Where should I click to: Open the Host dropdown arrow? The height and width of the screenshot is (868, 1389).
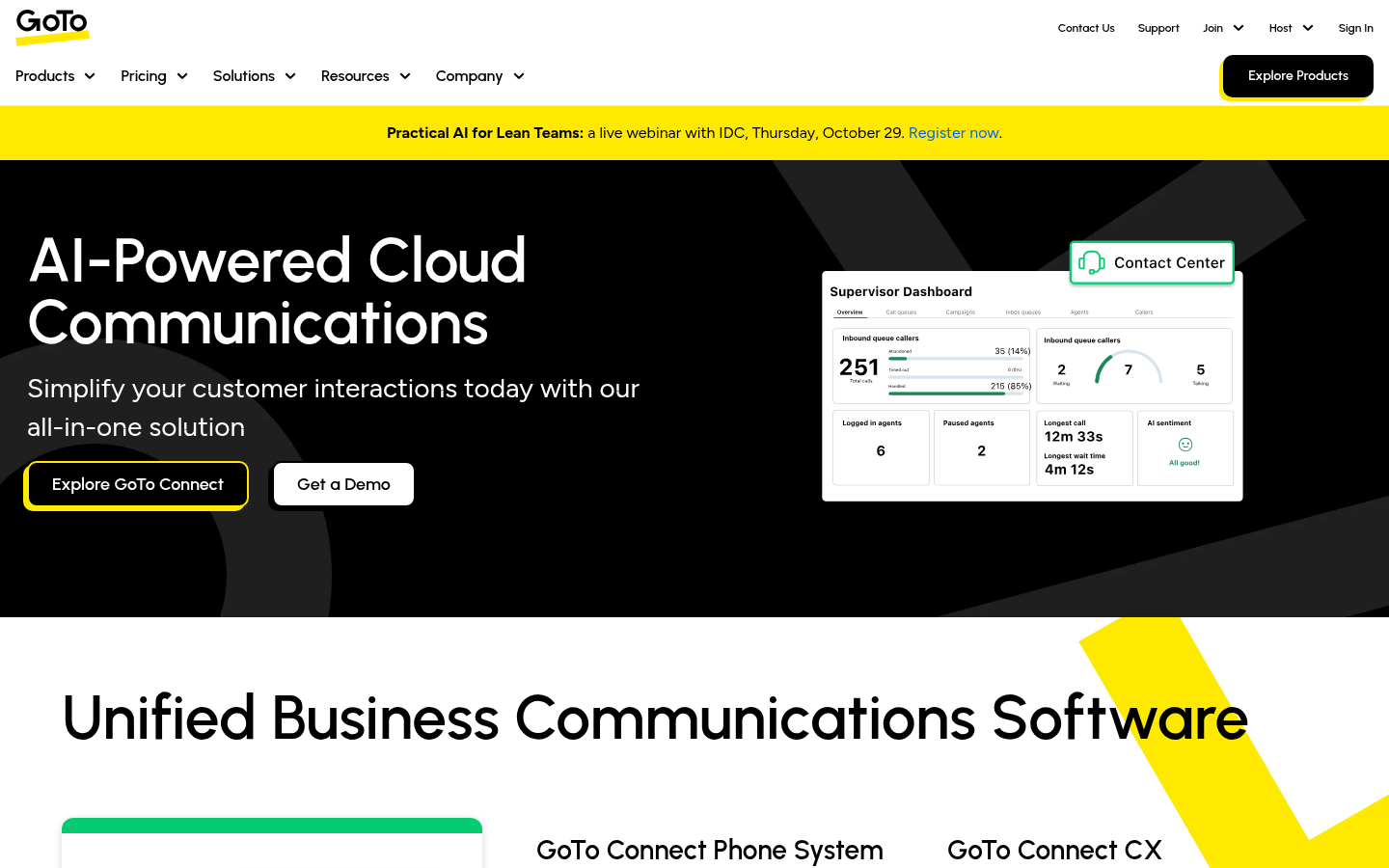tap(1308, 28)
